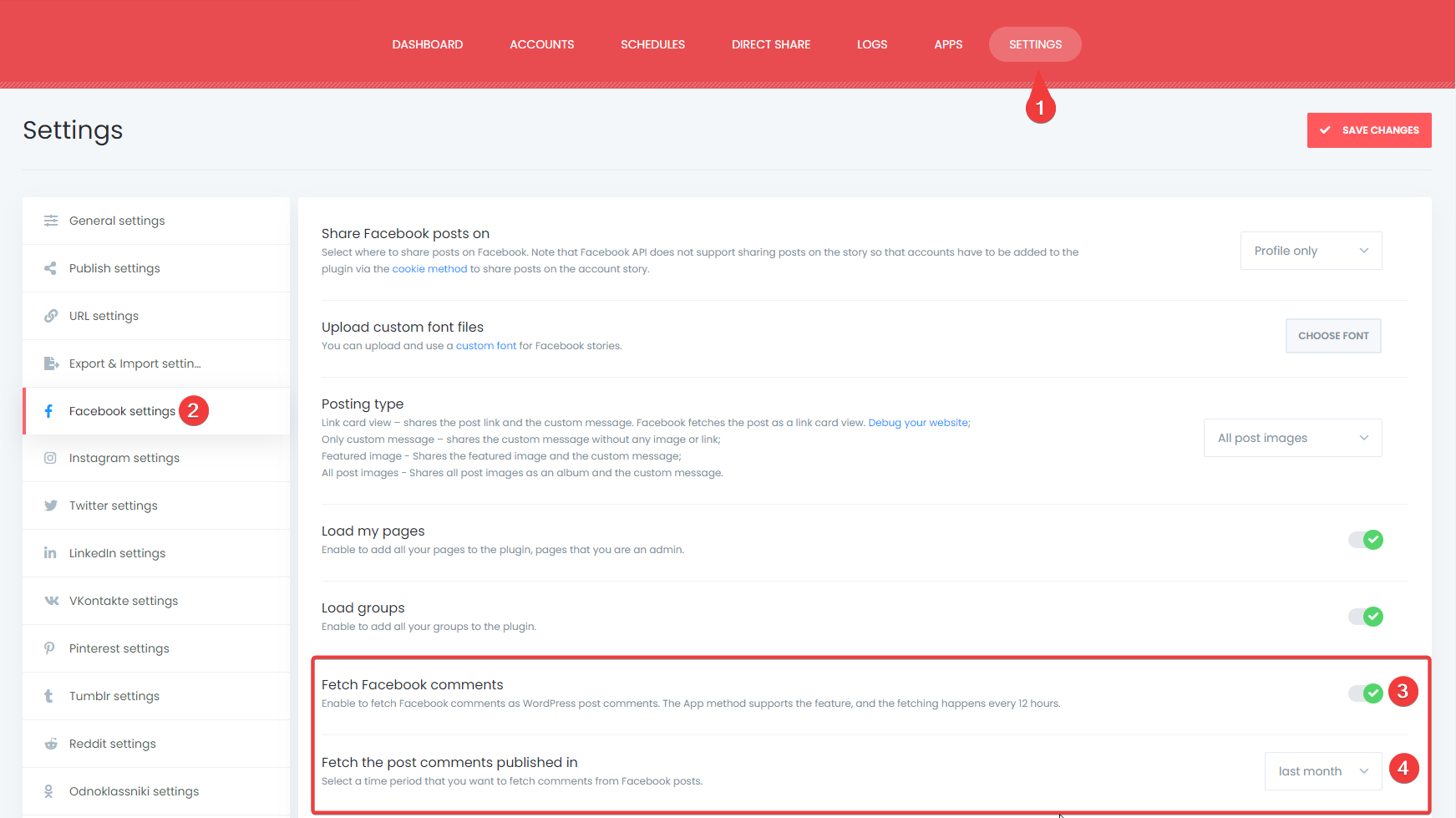Select the Settings tab
The image size is (1456, 818).
click(1035, 44)
